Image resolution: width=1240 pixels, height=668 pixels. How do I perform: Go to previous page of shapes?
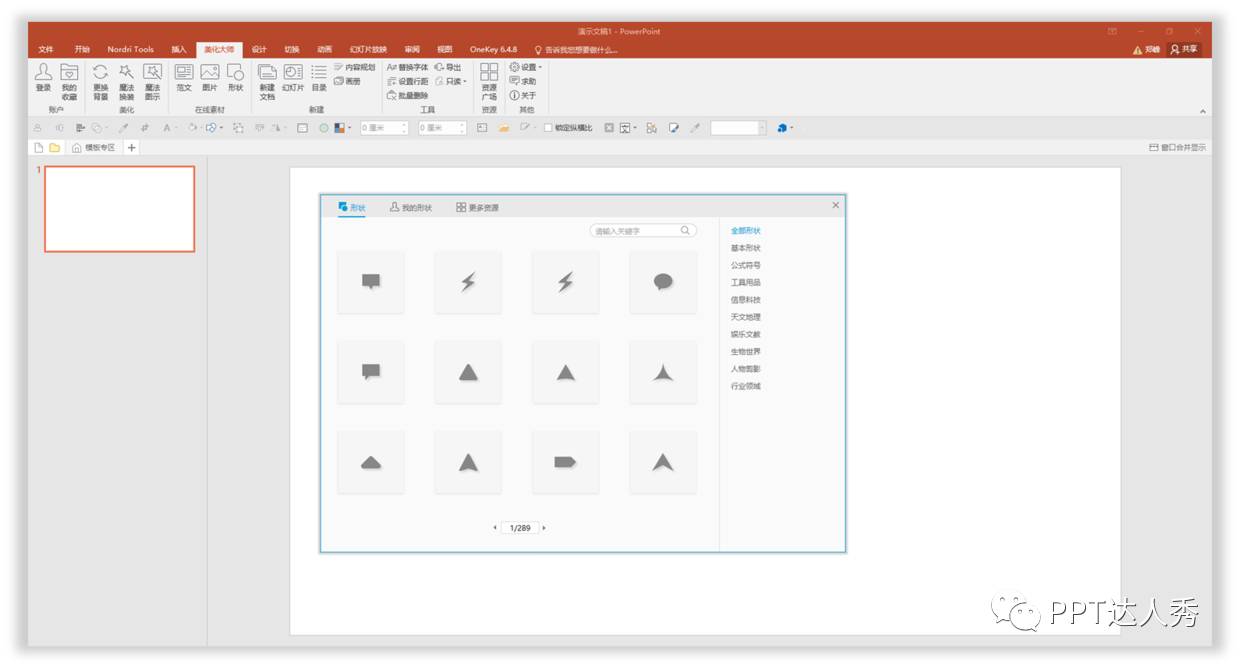494,528
